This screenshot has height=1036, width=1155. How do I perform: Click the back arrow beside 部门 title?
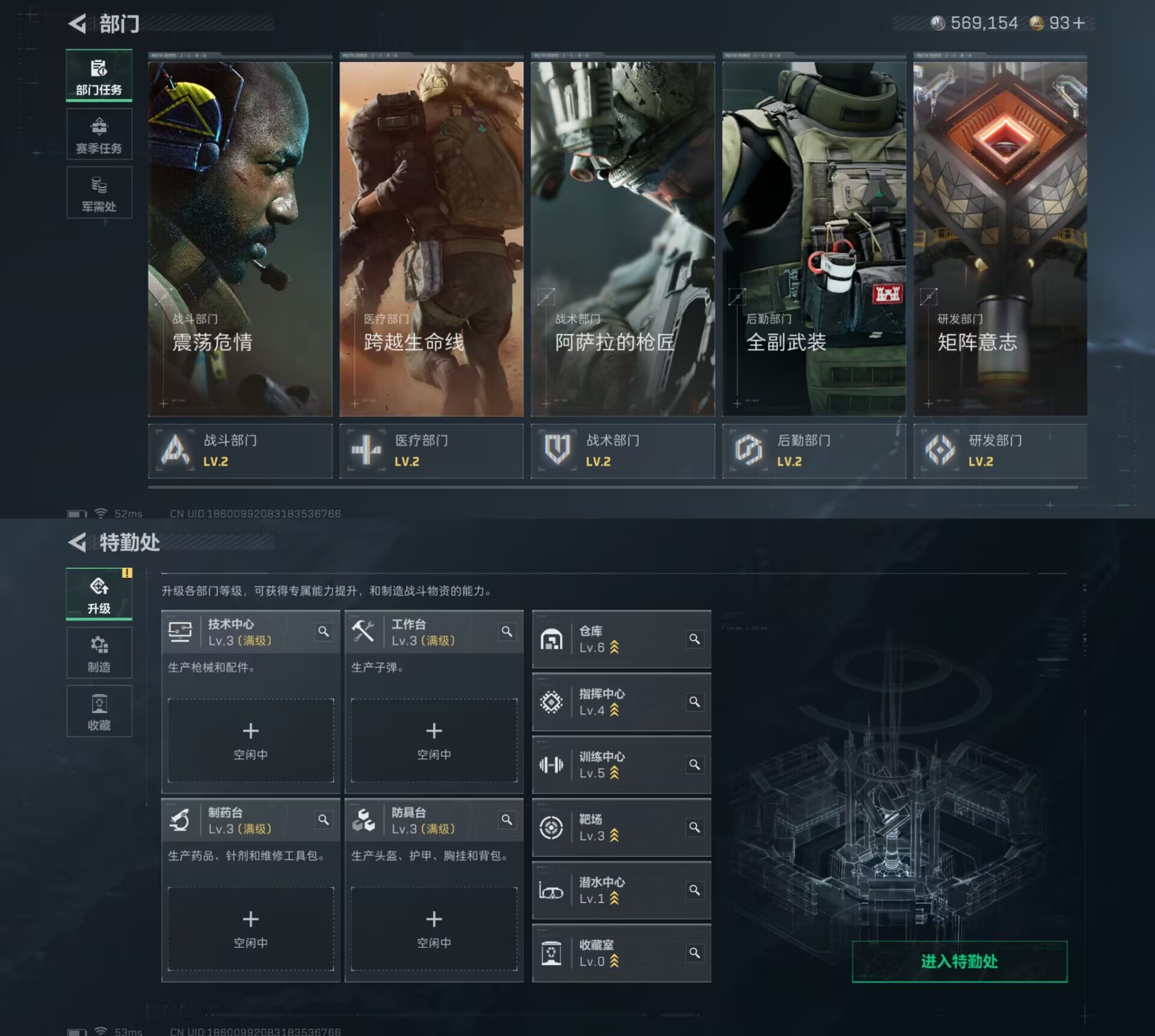pos(77,24)
